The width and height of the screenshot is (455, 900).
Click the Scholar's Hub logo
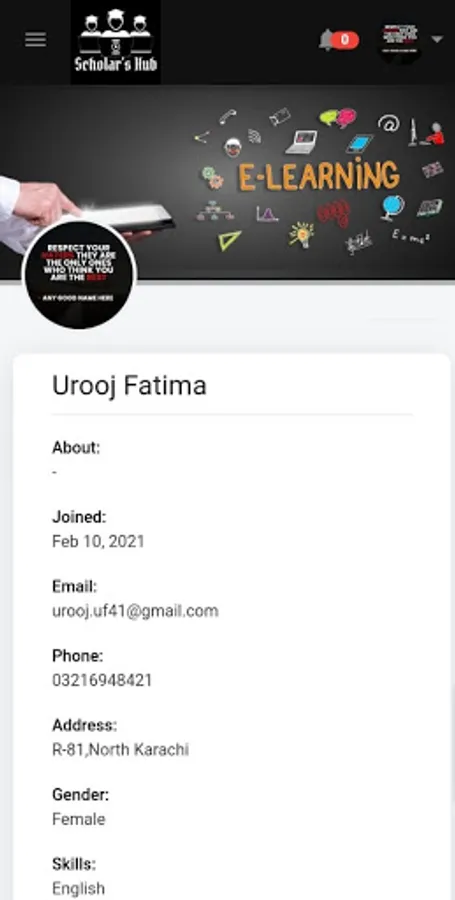click(x=115, y=42)
